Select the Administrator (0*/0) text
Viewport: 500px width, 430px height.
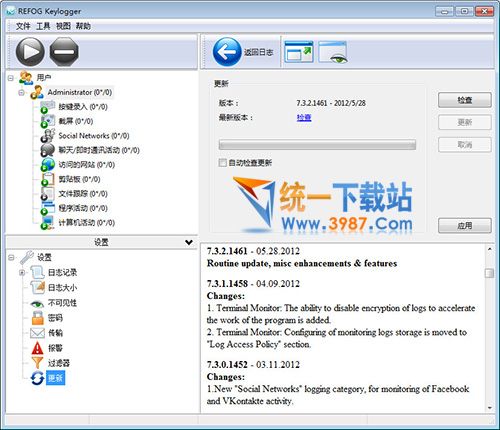pos(80,92)
